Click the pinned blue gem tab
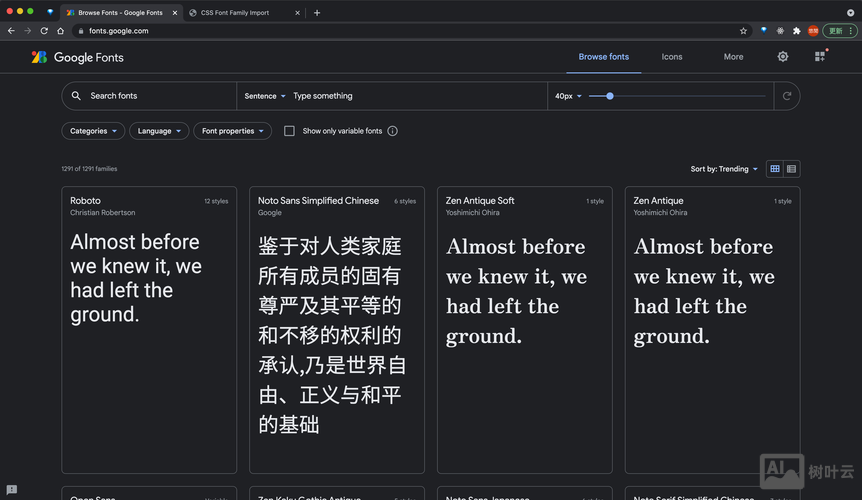Screen dimensions: 862x500 (50, 12)
